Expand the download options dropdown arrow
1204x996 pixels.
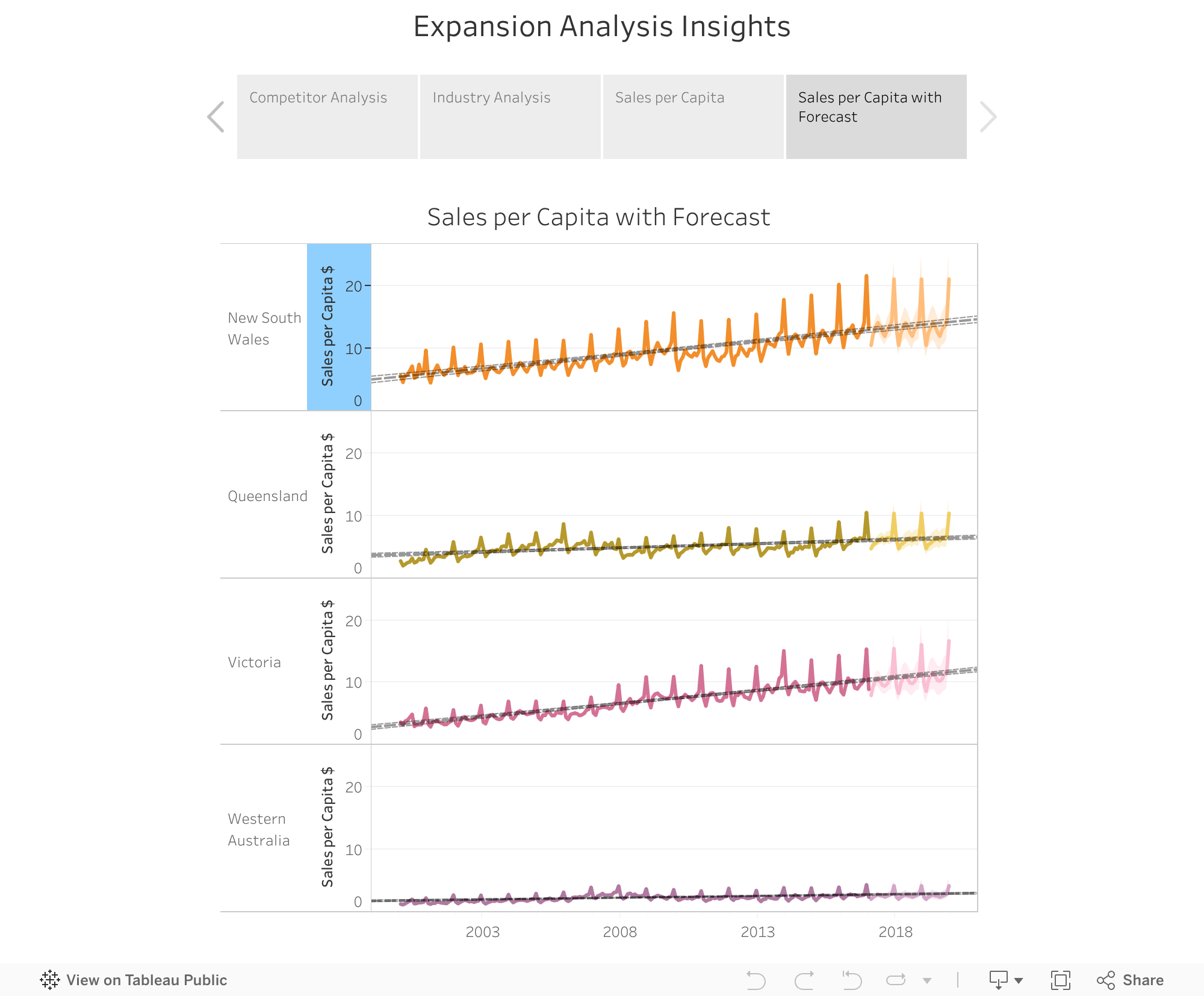click(x=1019, y=980)
